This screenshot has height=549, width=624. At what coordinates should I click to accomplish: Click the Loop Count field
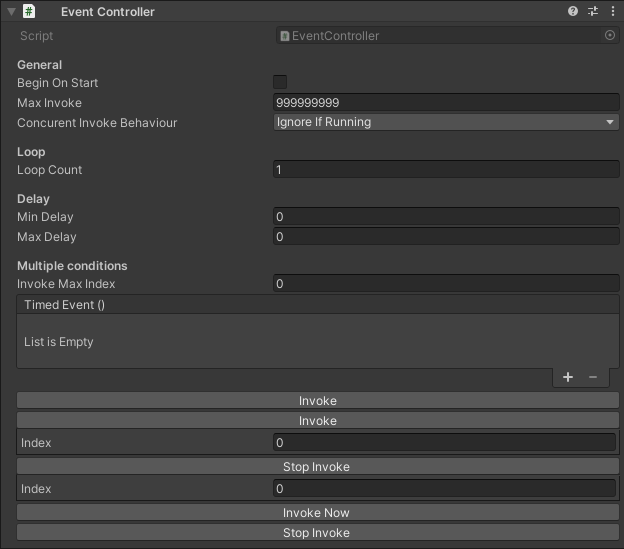click(446, 170)
